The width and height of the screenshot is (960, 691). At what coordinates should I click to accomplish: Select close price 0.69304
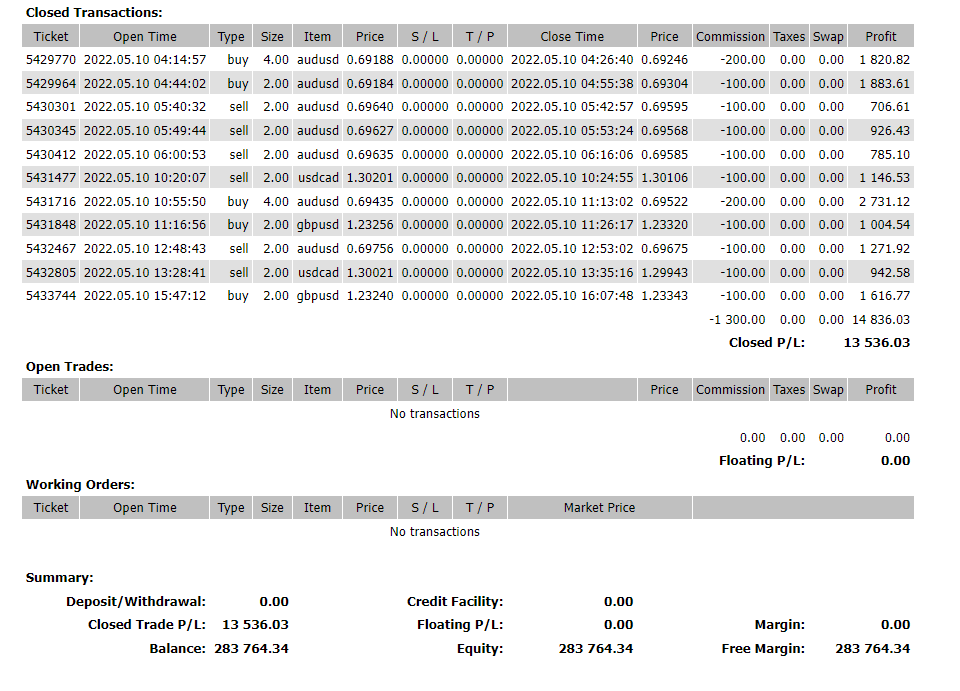[x=664, y=83]
